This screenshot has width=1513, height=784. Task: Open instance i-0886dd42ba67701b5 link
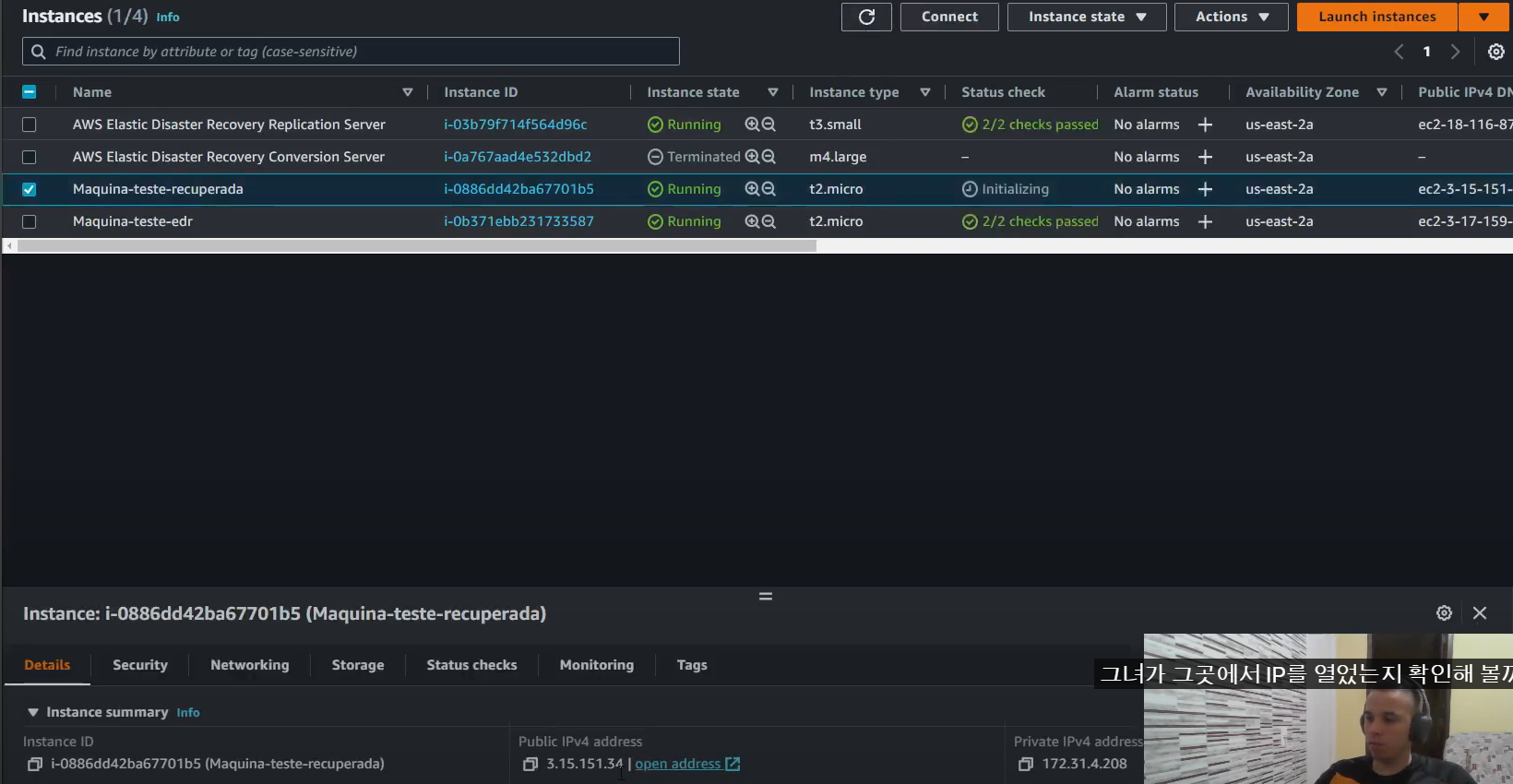click(x=518, y=189)
